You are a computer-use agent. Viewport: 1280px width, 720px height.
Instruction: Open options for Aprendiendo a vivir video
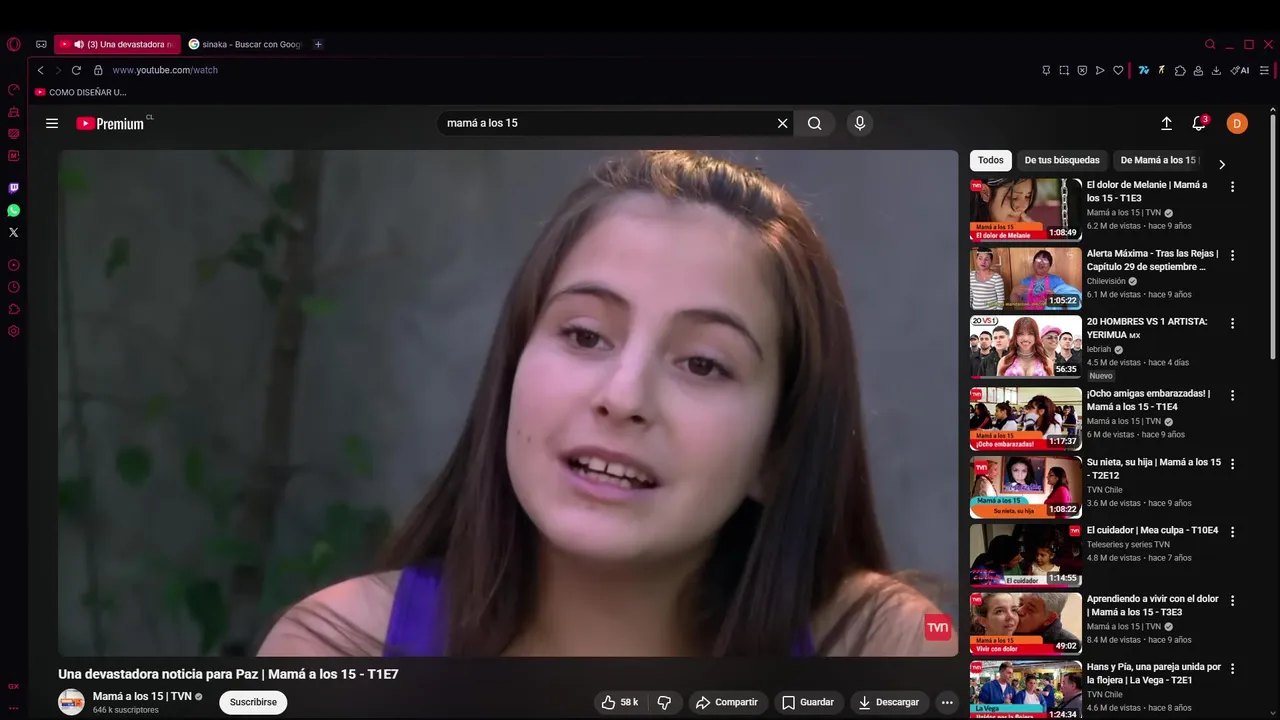(x=1232, y=600)
